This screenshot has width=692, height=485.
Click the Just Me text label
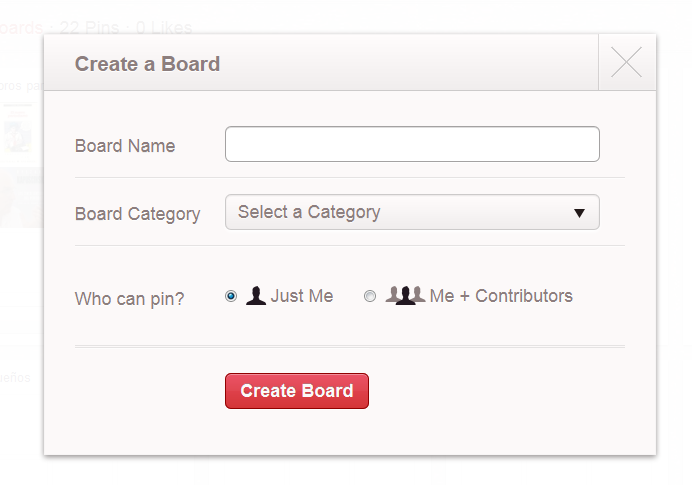302,296
